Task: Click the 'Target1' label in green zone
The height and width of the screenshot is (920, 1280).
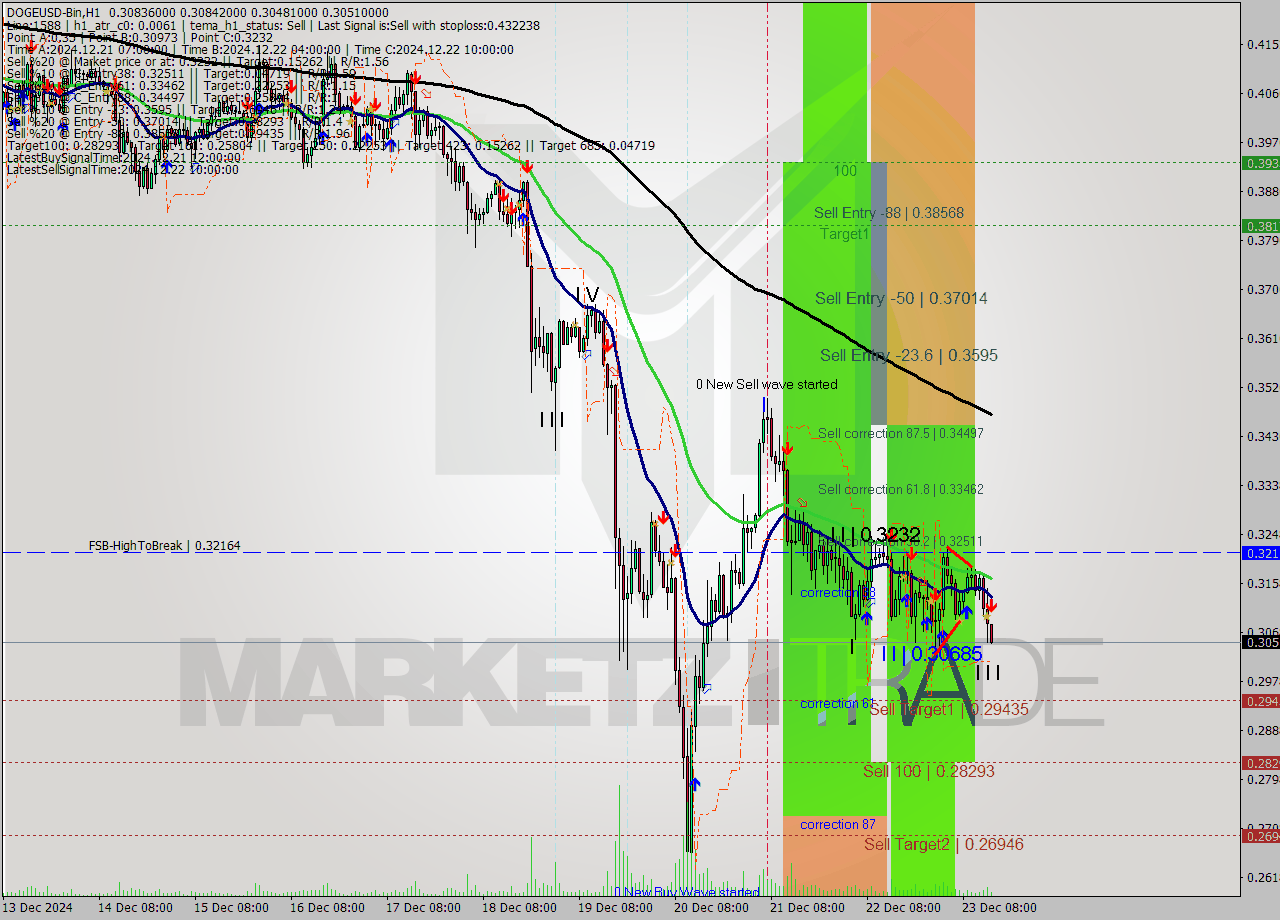Action: 844,234
